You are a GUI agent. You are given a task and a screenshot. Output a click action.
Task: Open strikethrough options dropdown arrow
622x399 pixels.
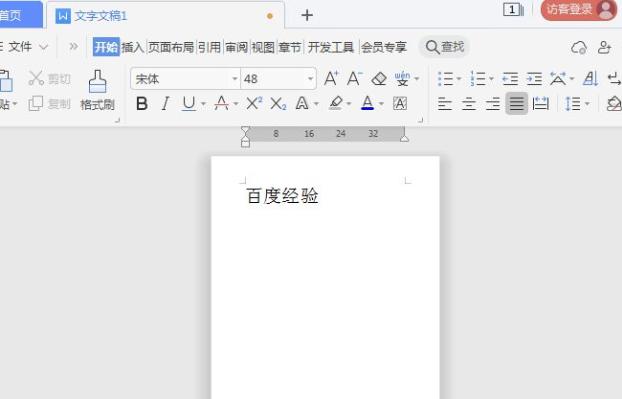click(x=236, y=104)
